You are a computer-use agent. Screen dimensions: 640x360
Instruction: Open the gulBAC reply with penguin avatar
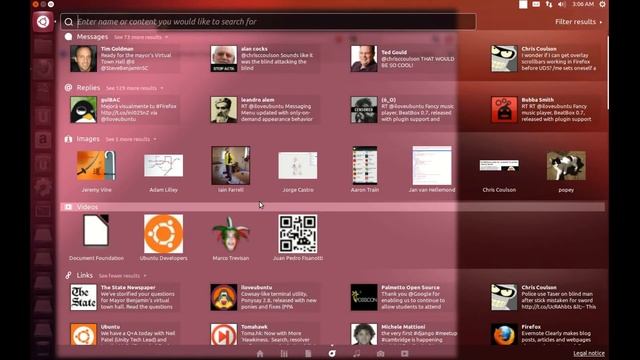click(124, 109)
